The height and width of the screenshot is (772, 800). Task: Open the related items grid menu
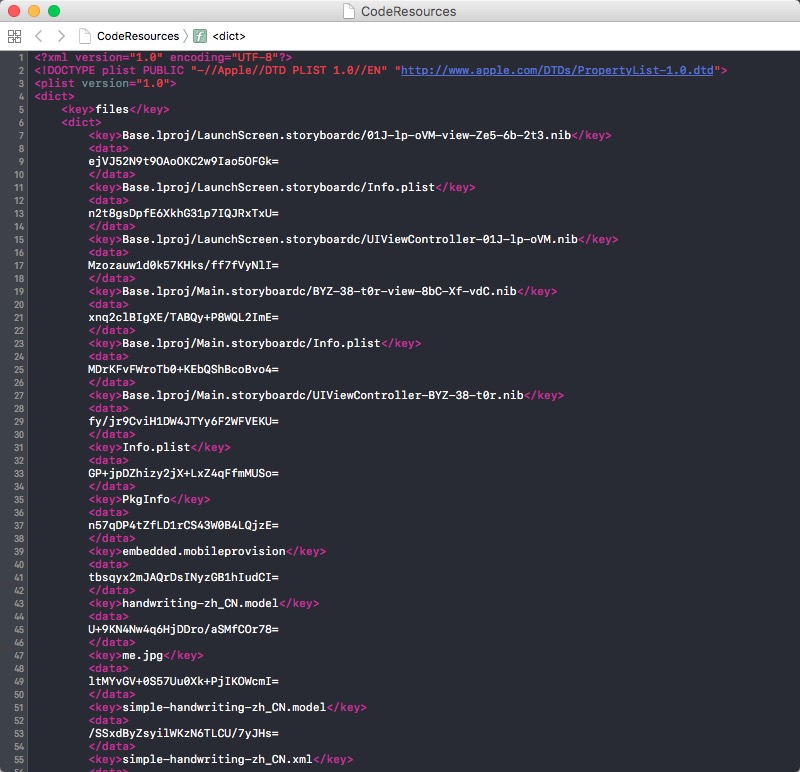coord(14,36)
